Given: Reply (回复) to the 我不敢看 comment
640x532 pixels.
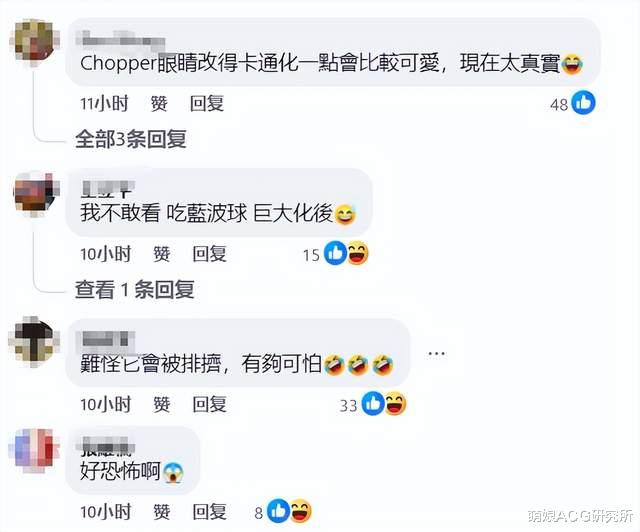Looking at the screenshot, I should coord(210,254).
